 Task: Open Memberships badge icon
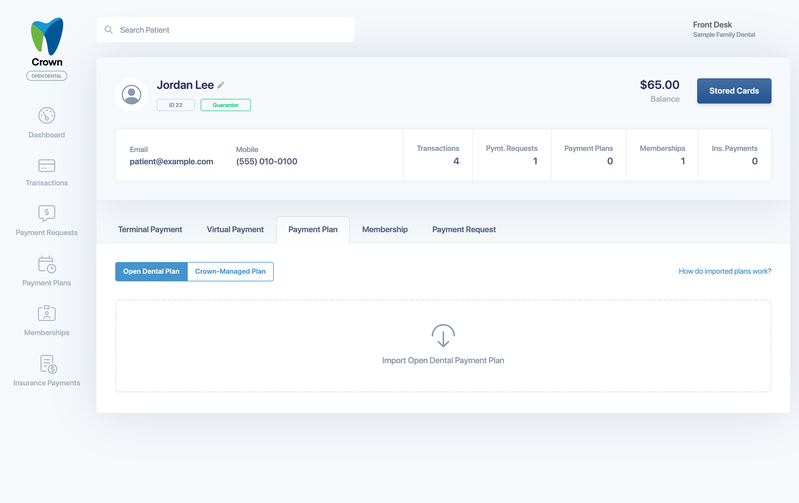46,313
